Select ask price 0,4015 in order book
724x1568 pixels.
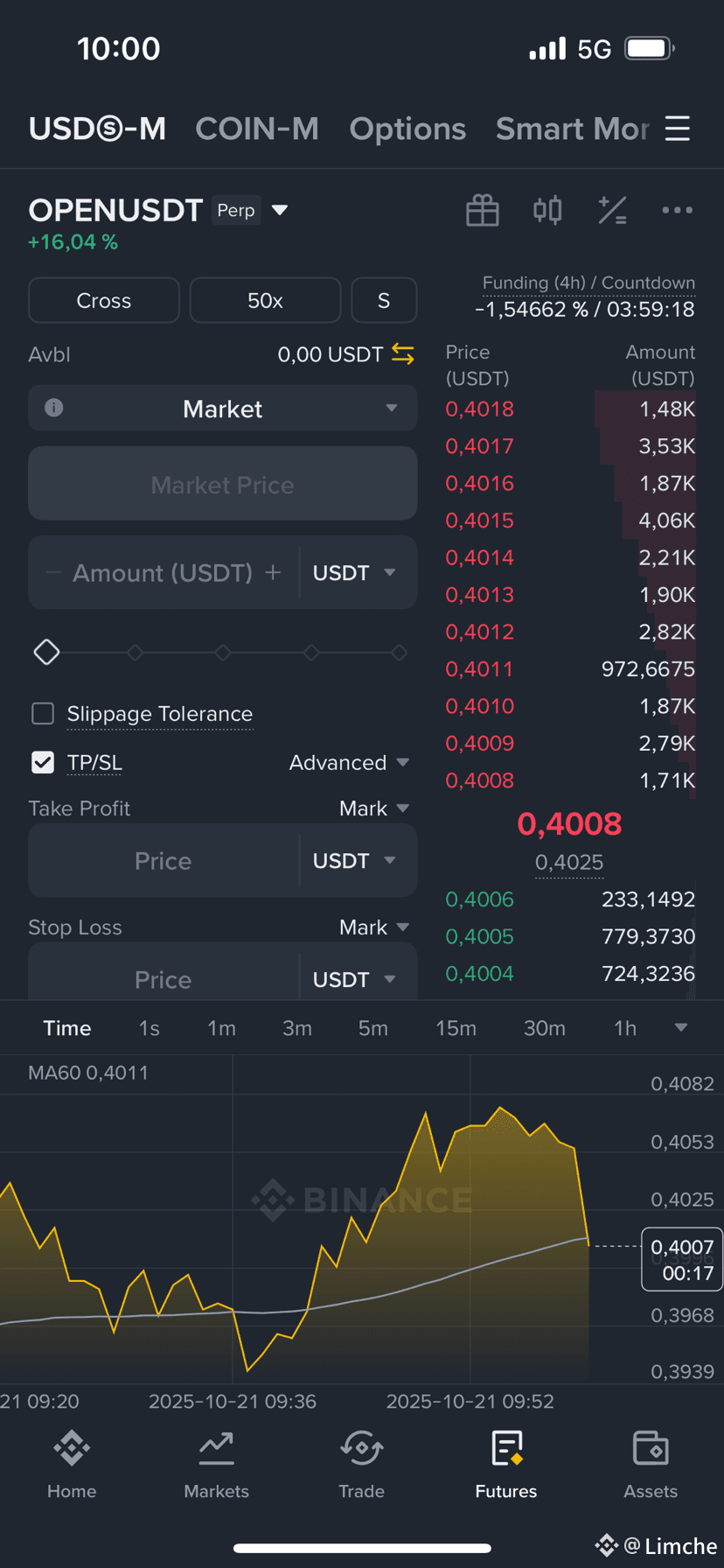[479, 520]
